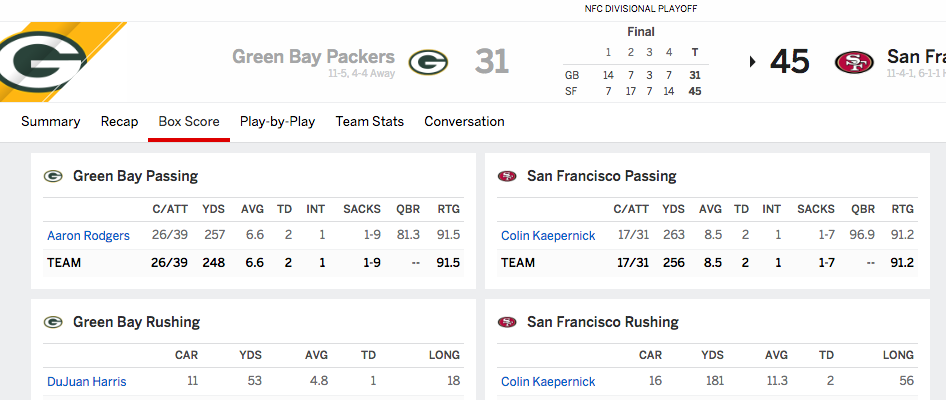Open Aaron Rodgers player link
This screenshot has height=400, width=946.
(89, 236)
